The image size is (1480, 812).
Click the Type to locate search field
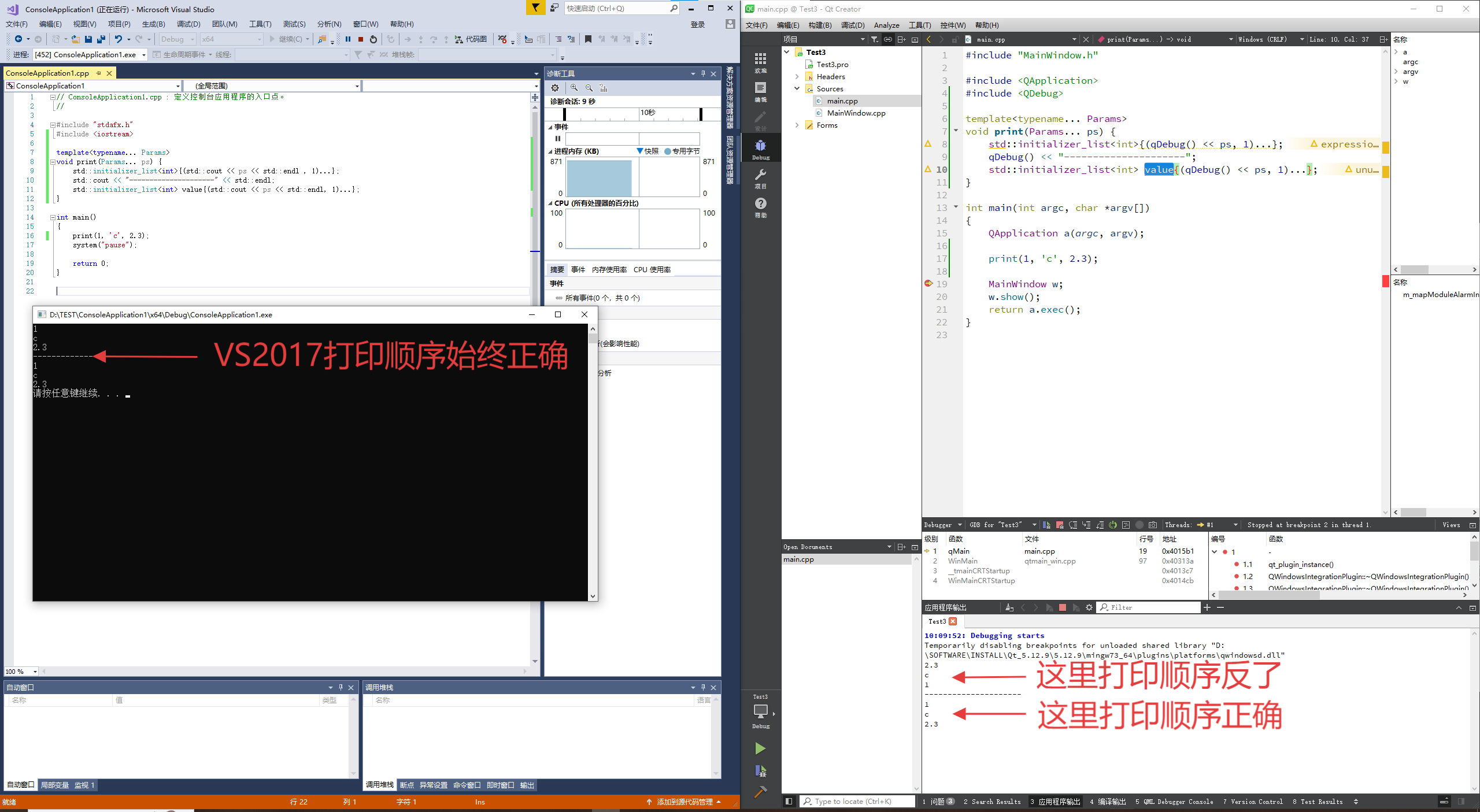tap(858, 802)
